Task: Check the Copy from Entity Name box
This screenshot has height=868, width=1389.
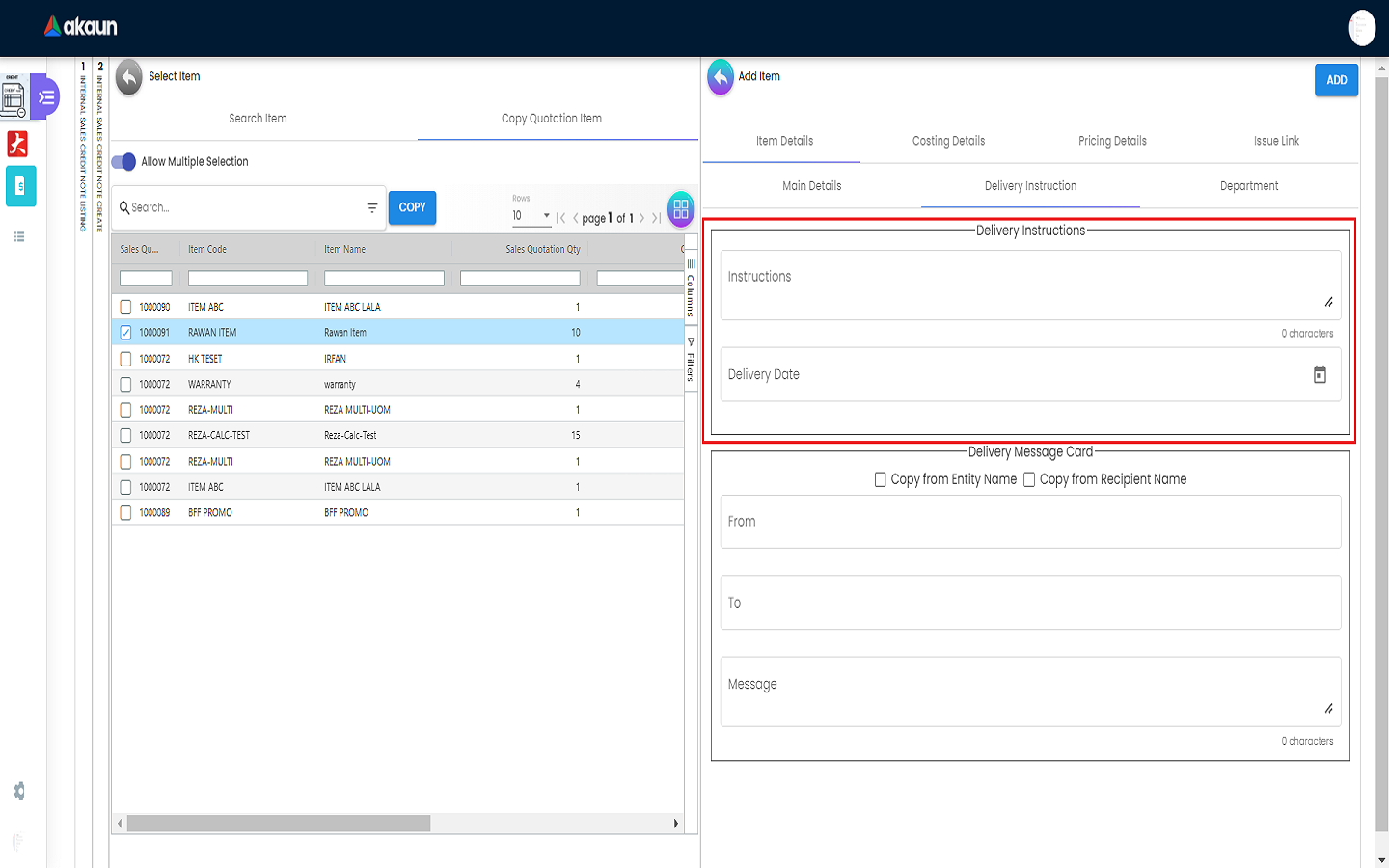Action: [880, 479]
